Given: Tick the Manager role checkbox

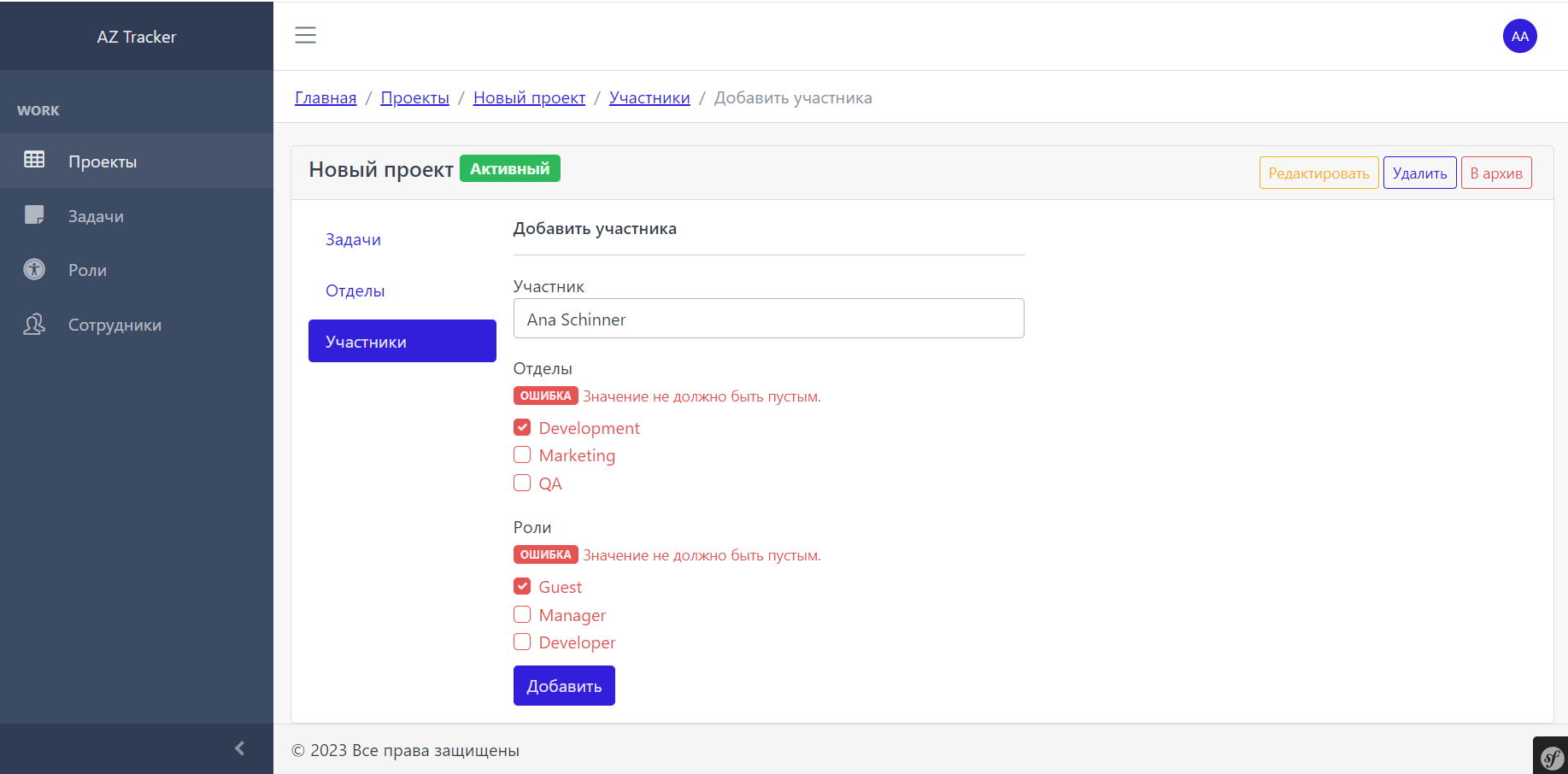Looking at the screenshot, I should pyautogui.click(x=522, y=614).
